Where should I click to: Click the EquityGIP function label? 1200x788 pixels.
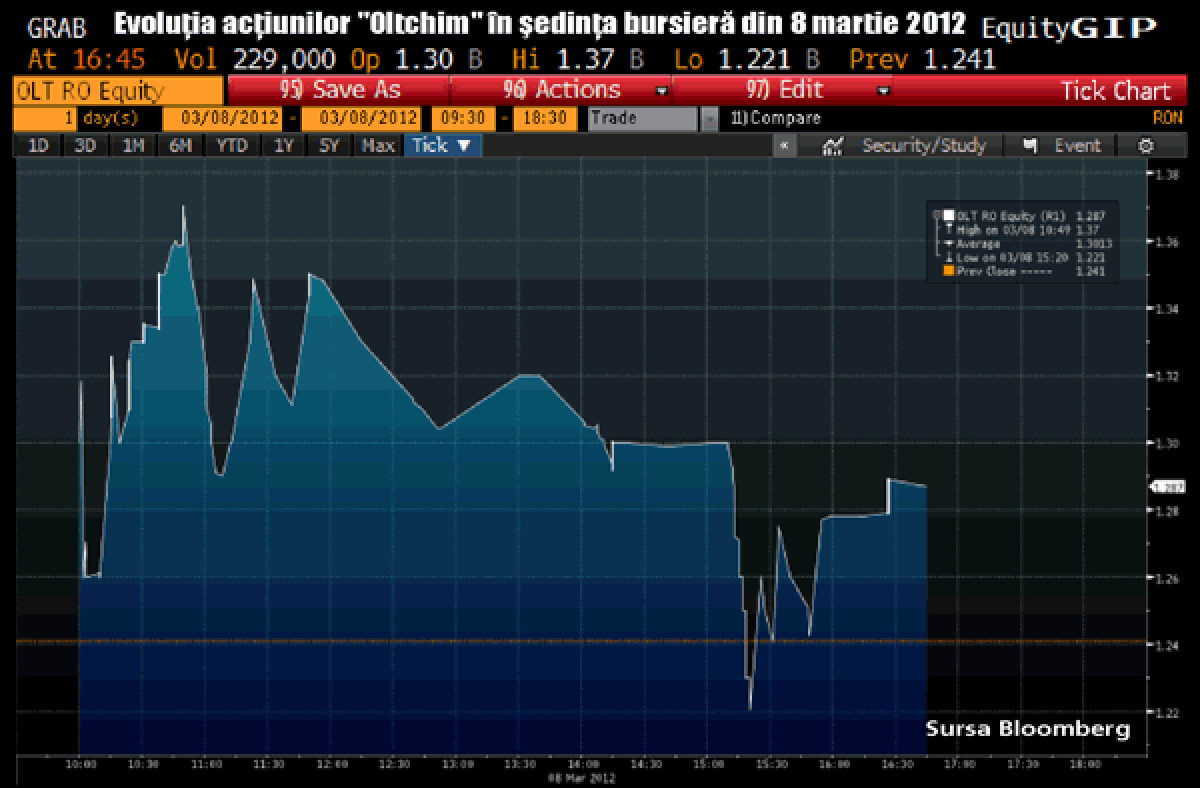[x=1069, y=28]
